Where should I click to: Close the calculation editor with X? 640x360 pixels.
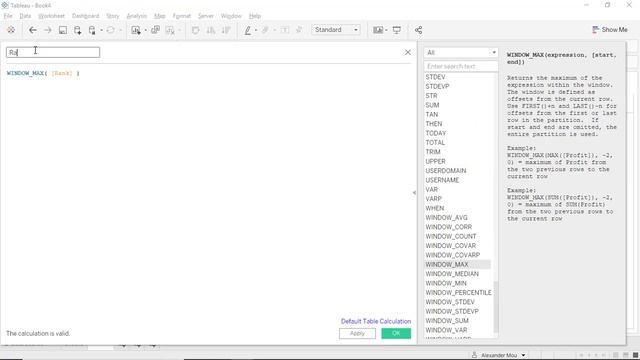pyautogui.click(x=408, y=52)
